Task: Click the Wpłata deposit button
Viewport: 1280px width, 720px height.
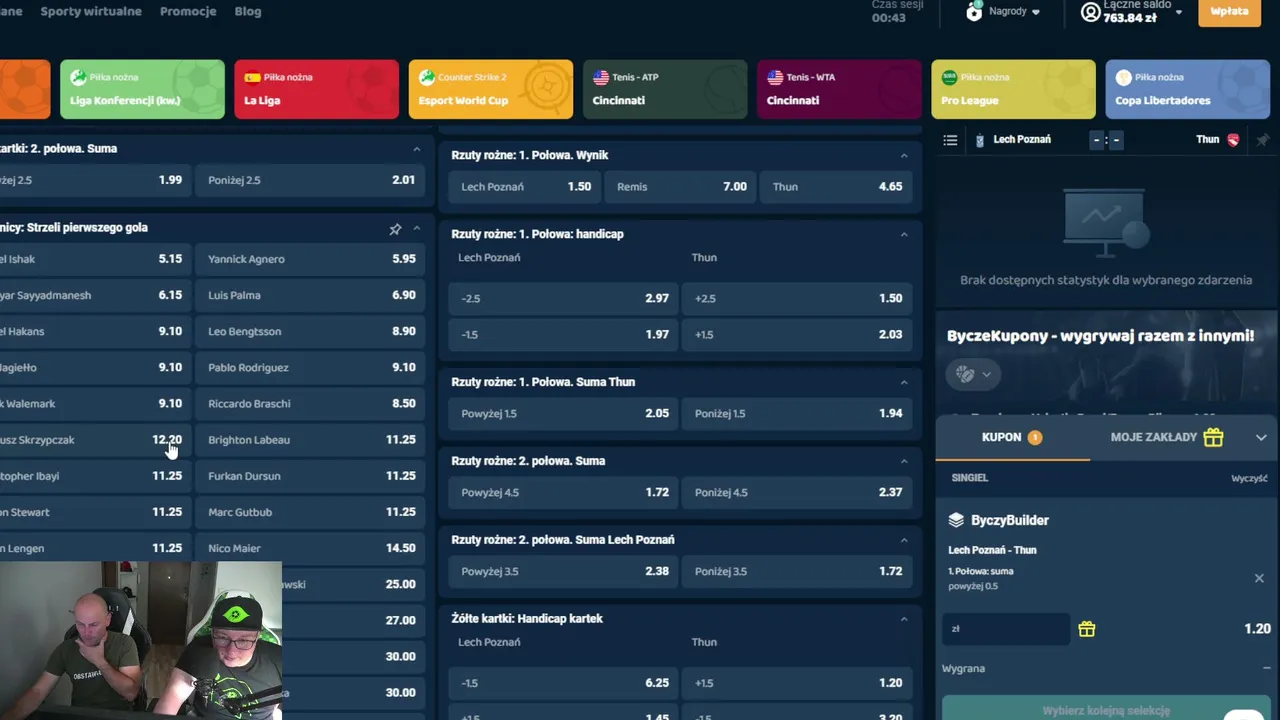Action: (1229, 11)
